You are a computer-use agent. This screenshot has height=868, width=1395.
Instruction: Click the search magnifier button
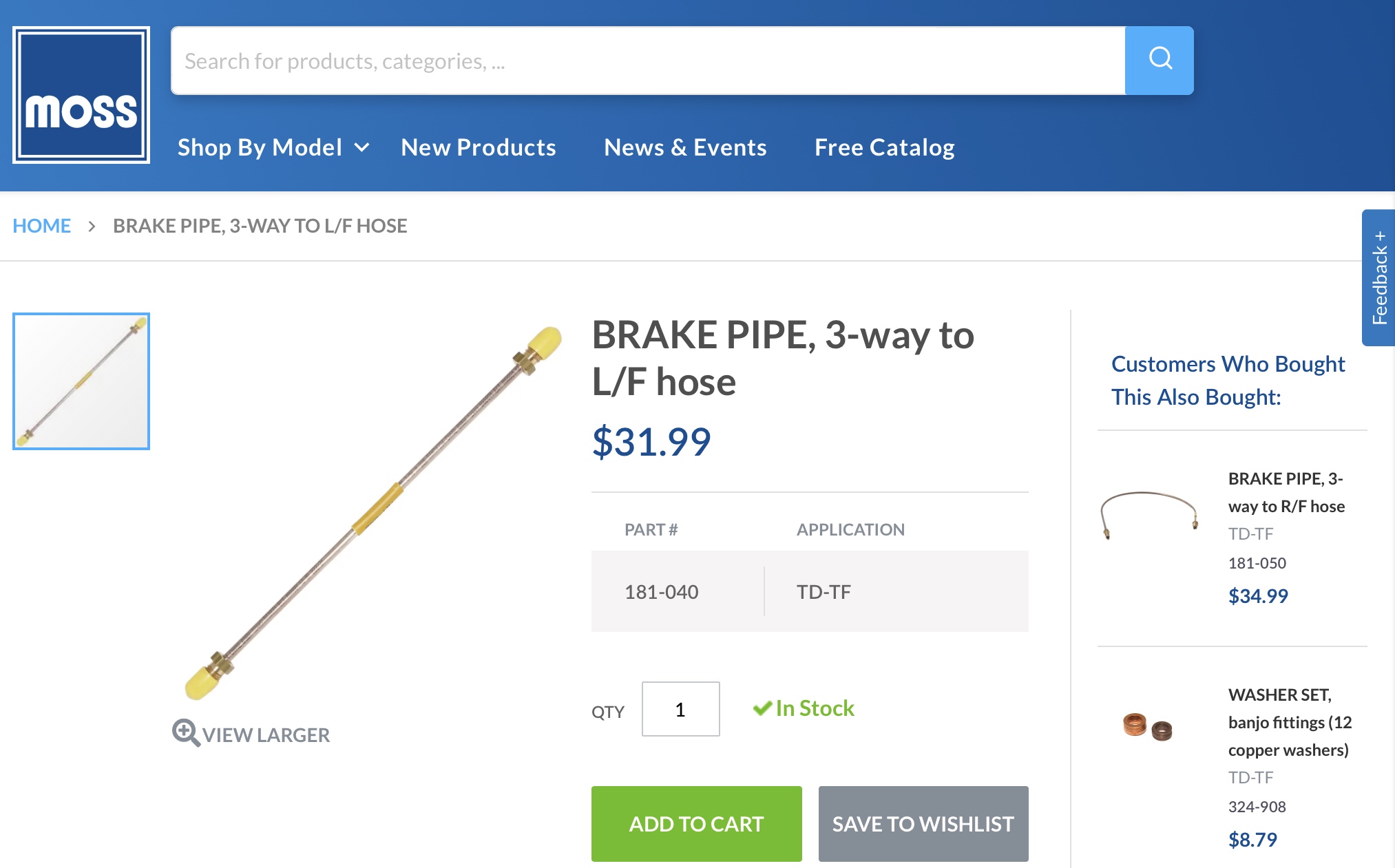click(x=1160, y=61)
